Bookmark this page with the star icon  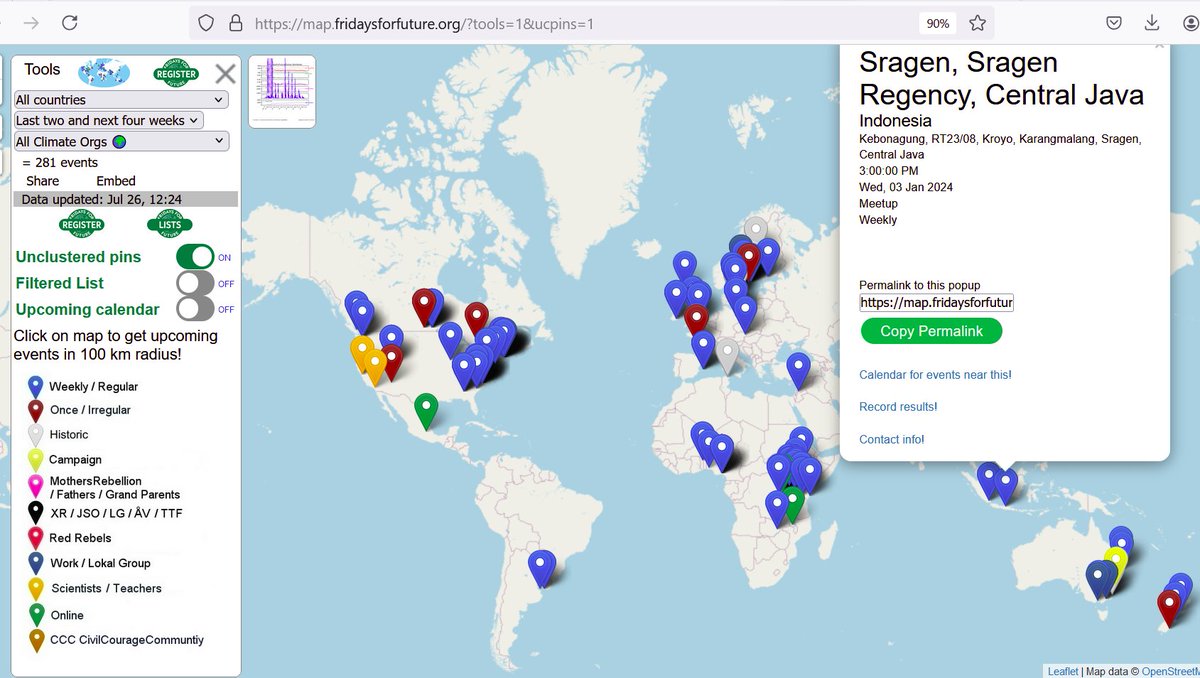(977, 23)
